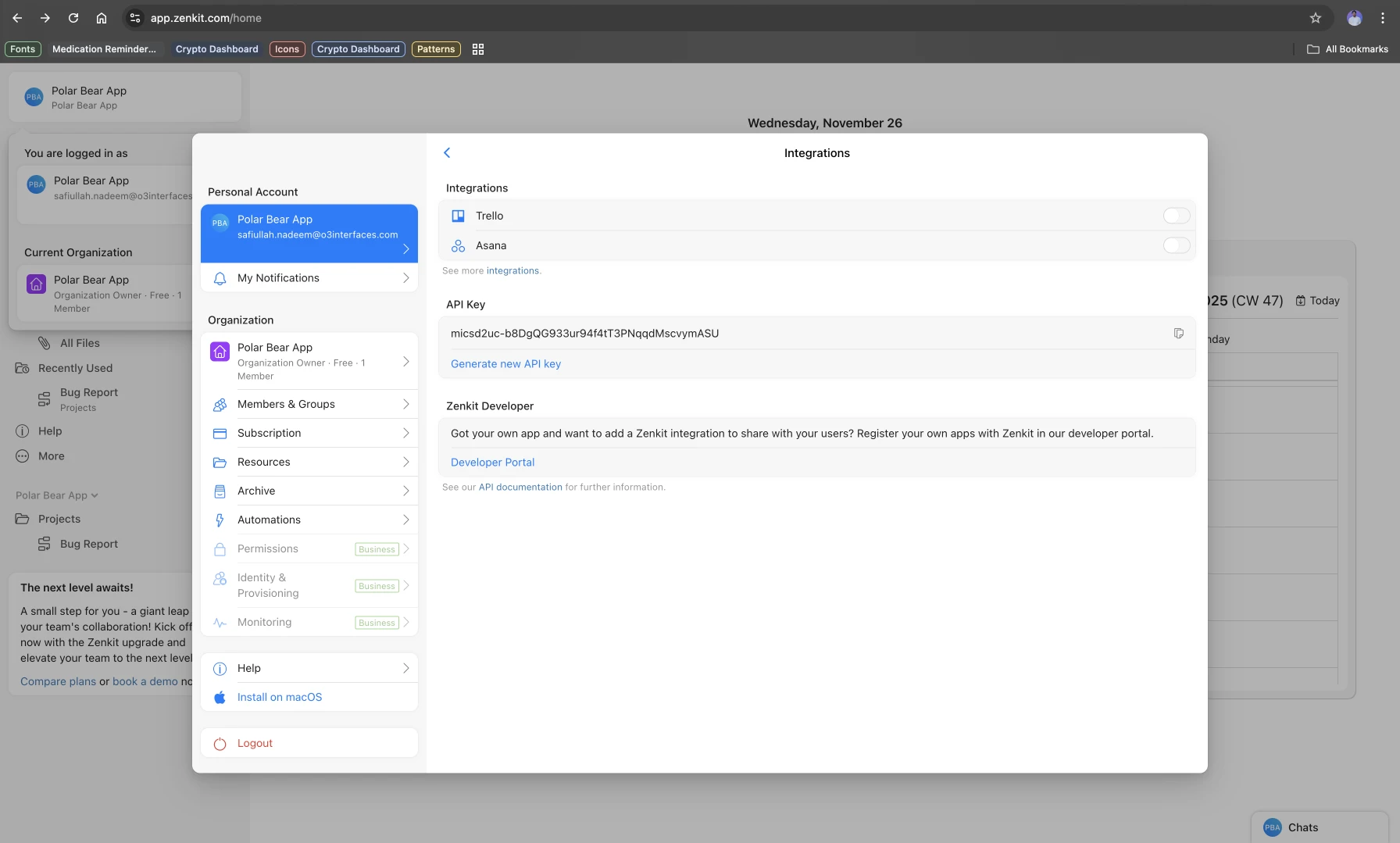Click the bell icon for My Notifications
This screenshot has width=1400, height=843.
pyautogui.click(x=220, y=279)
